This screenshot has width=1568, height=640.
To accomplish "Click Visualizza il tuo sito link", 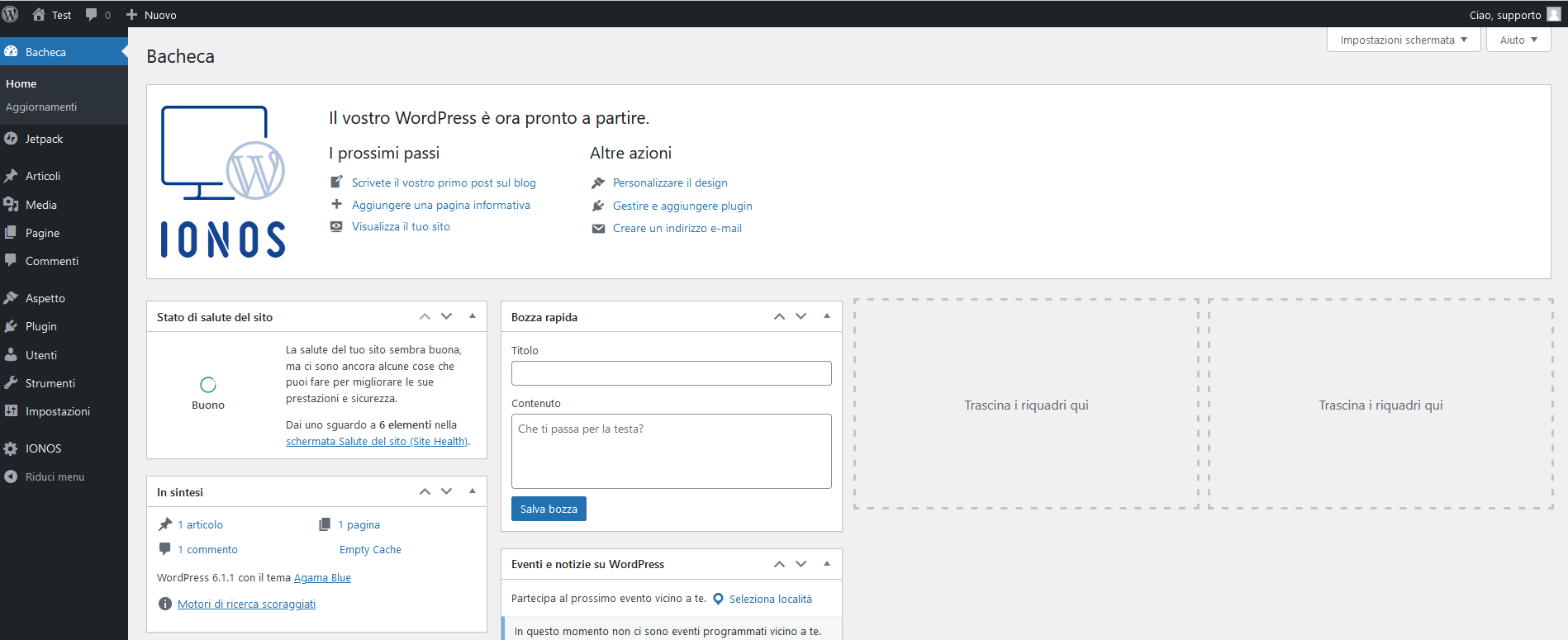I will click(401, 226).
